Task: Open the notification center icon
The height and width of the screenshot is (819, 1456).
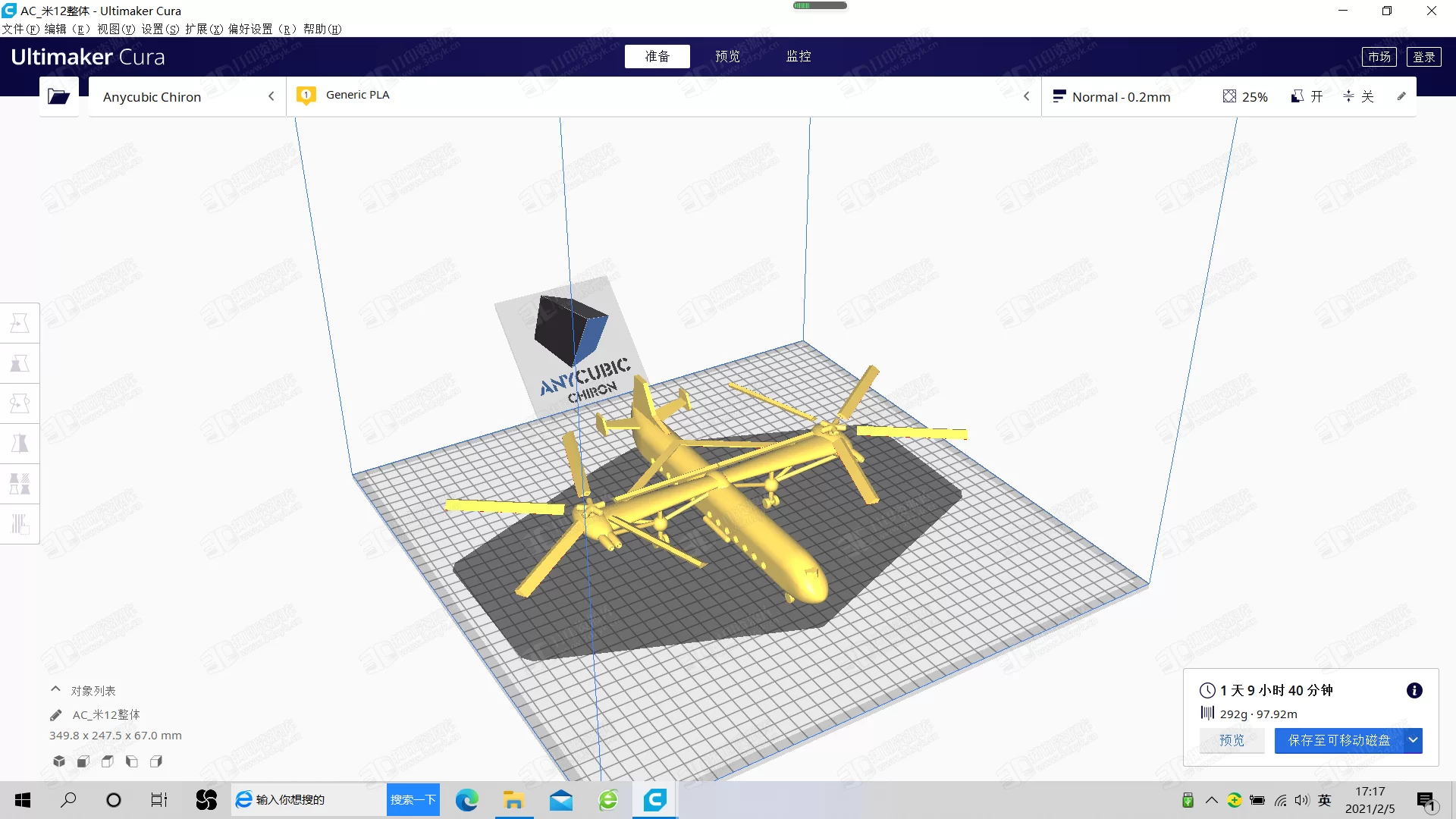Action: coord(1427,801)
